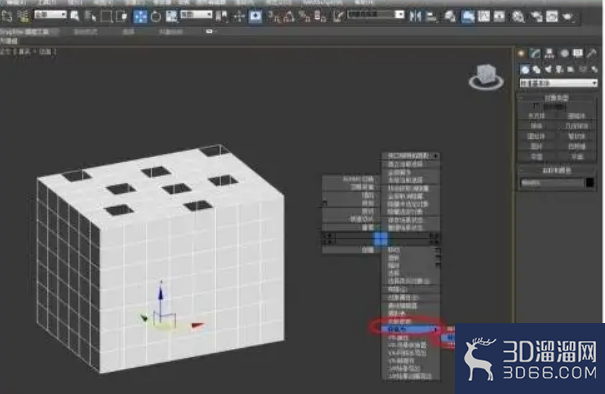
Task: Click the Align tool icon
Action: 431,16
